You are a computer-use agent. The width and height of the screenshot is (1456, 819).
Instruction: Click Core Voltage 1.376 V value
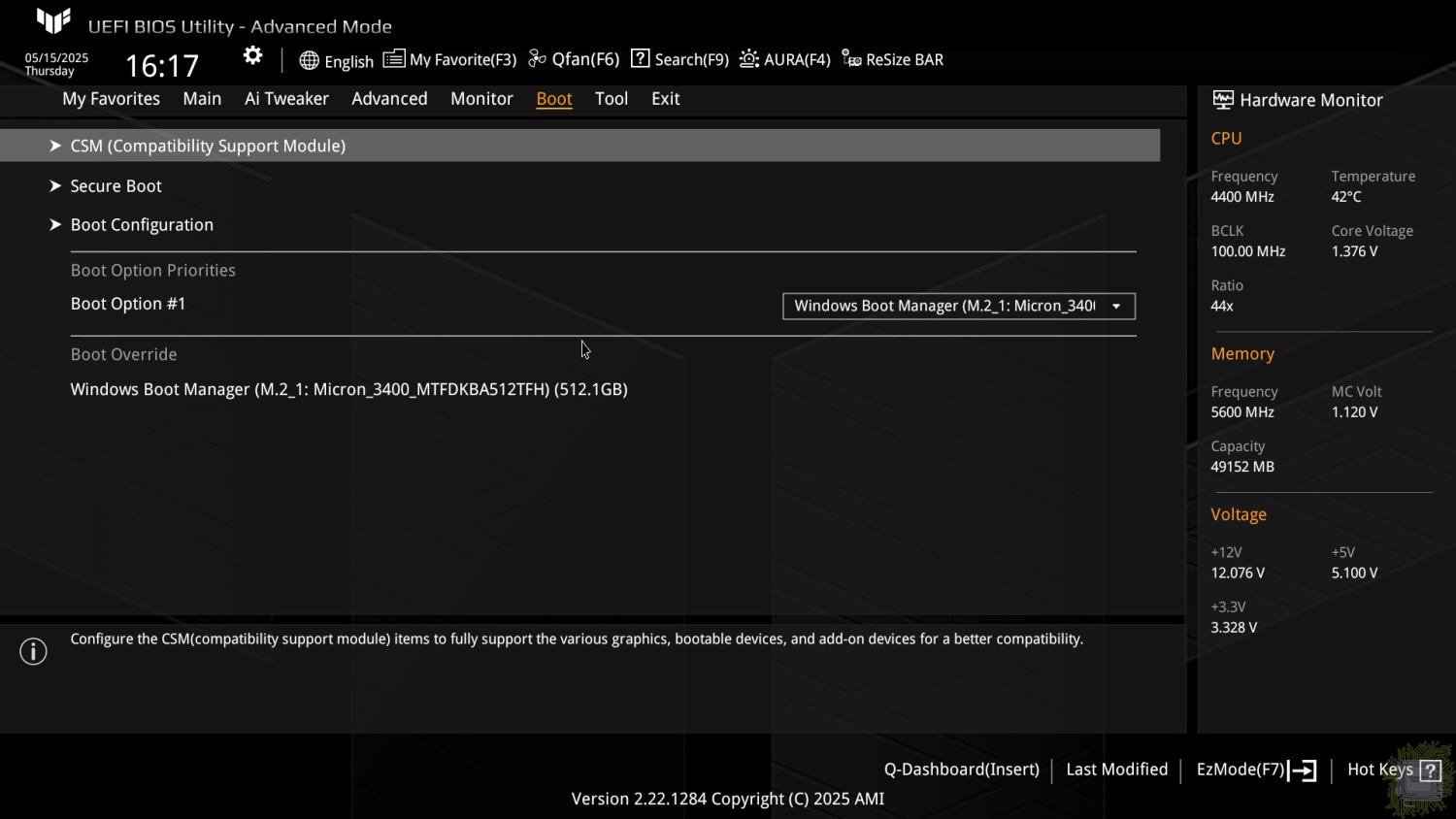[x=1354, y=251]
